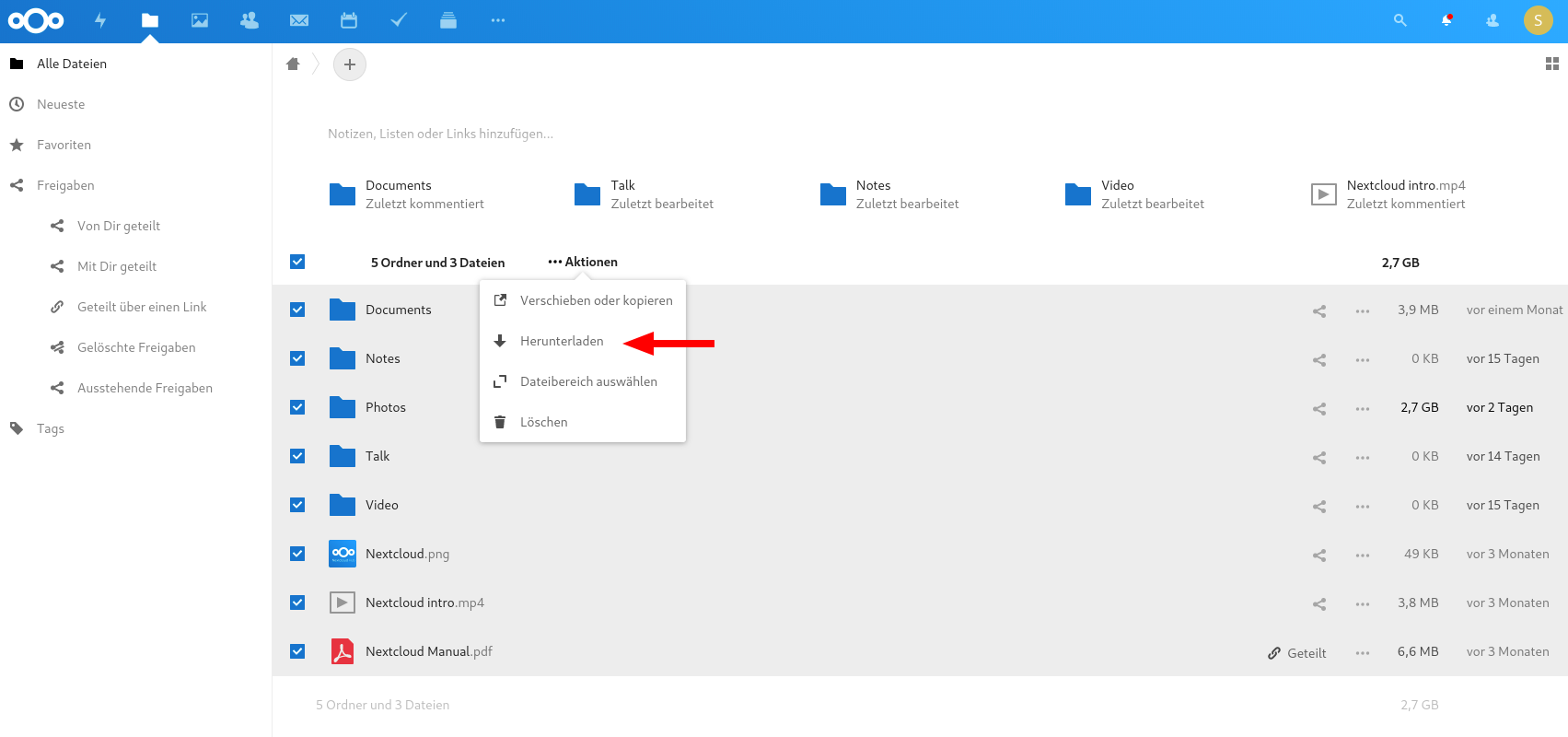Open Geteilt link for Nextcloud Manual.pdf
1568x737 pixels.
1297,653
